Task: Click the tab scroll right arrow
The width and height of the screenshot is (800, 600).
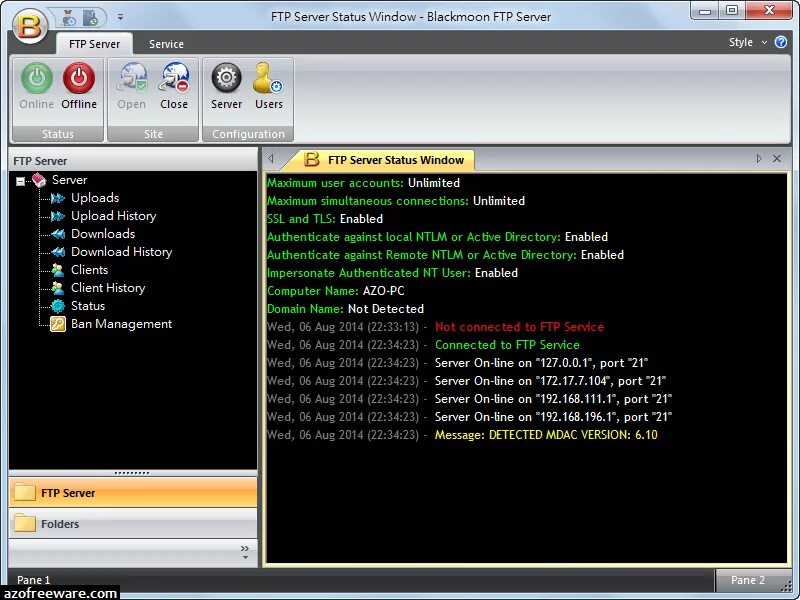Action: click(759, 159)
